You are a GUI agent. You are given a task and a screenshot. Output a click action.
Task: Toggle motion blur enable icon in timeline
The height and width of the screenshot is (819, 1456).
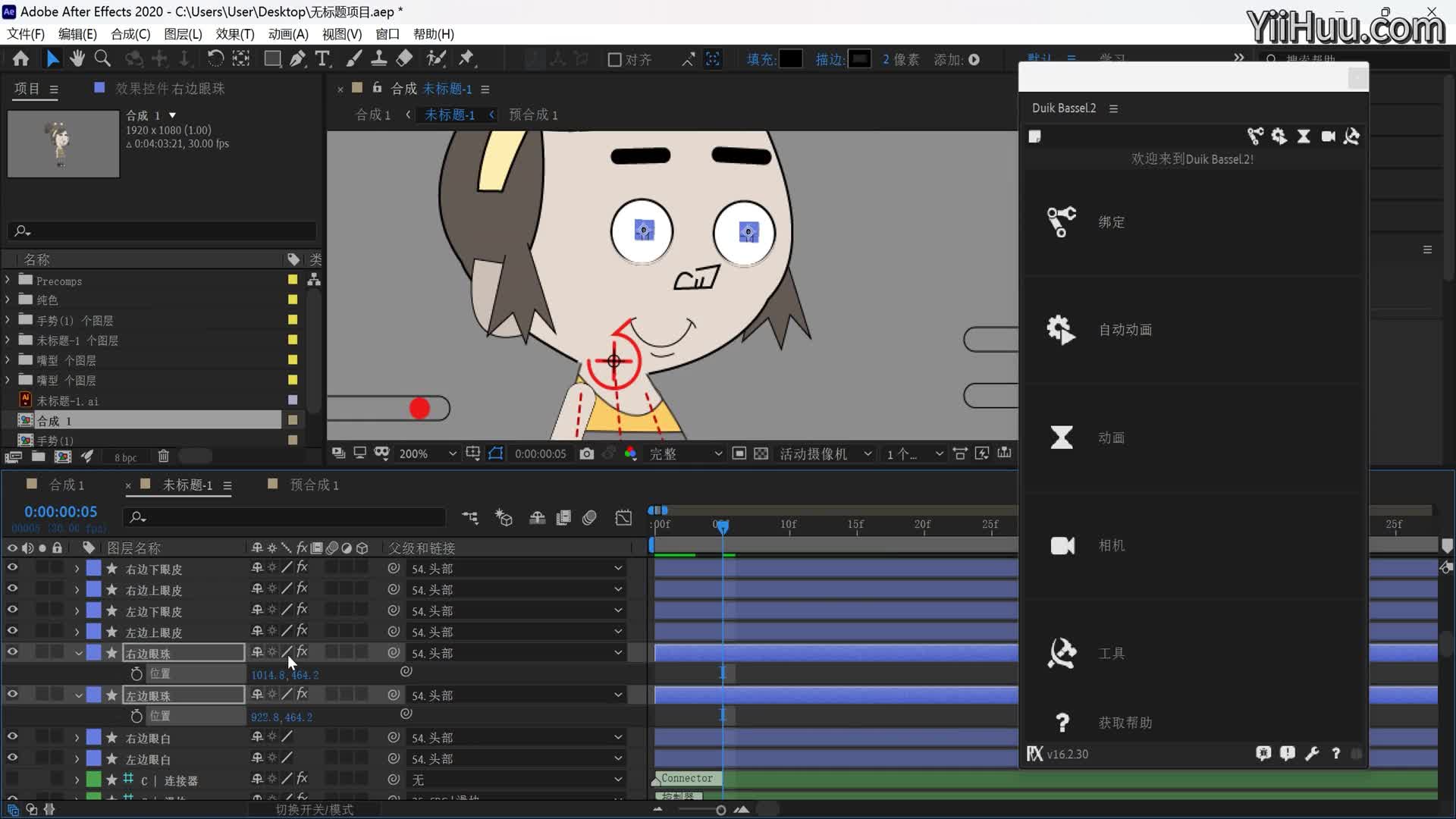click(589, 518)
